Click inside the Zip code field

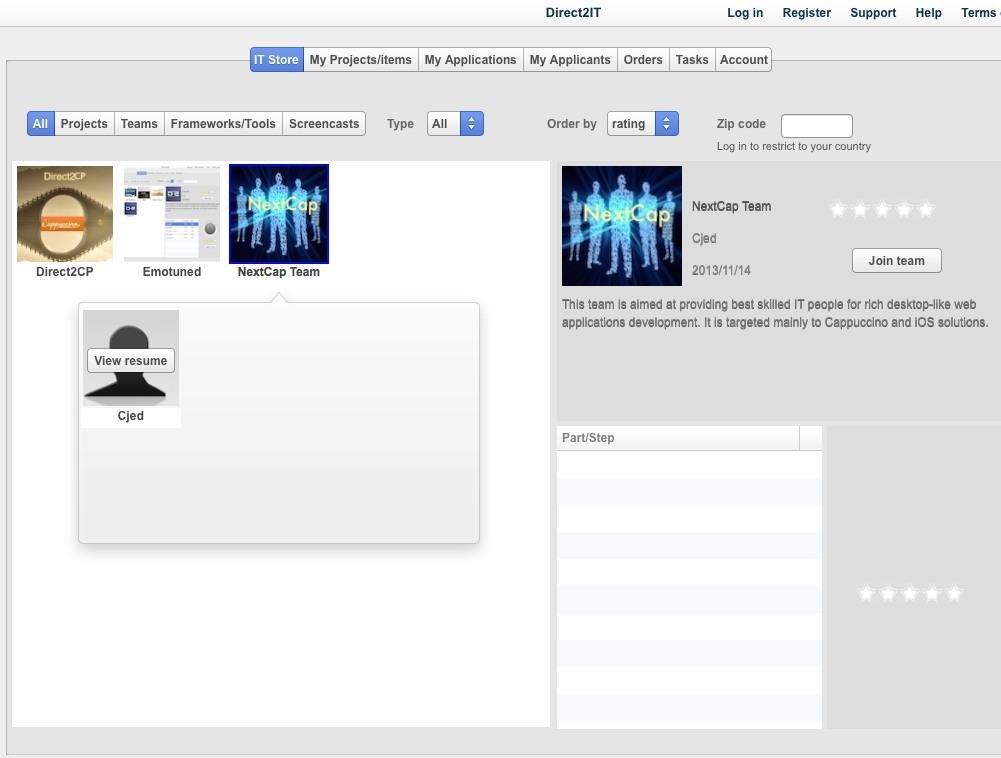click(x=816, y=125)
